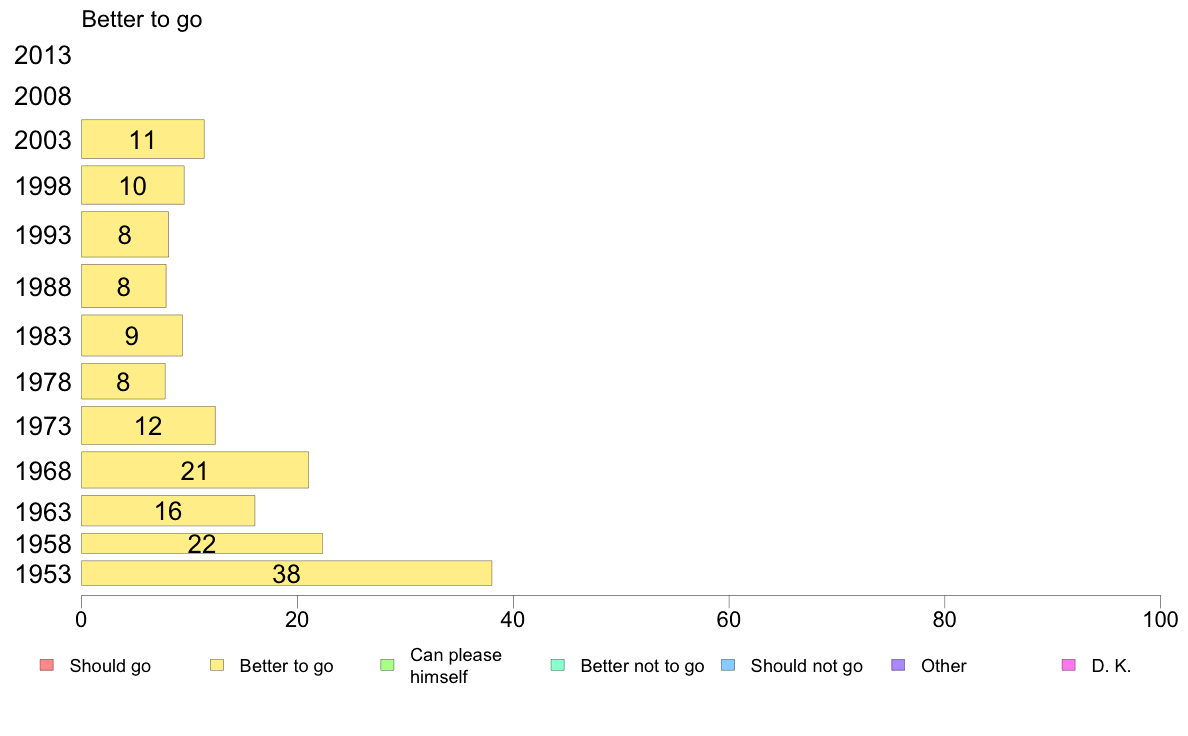
Task: Click the 1998 bar showing 10
Action: click(x=132, y=185)
